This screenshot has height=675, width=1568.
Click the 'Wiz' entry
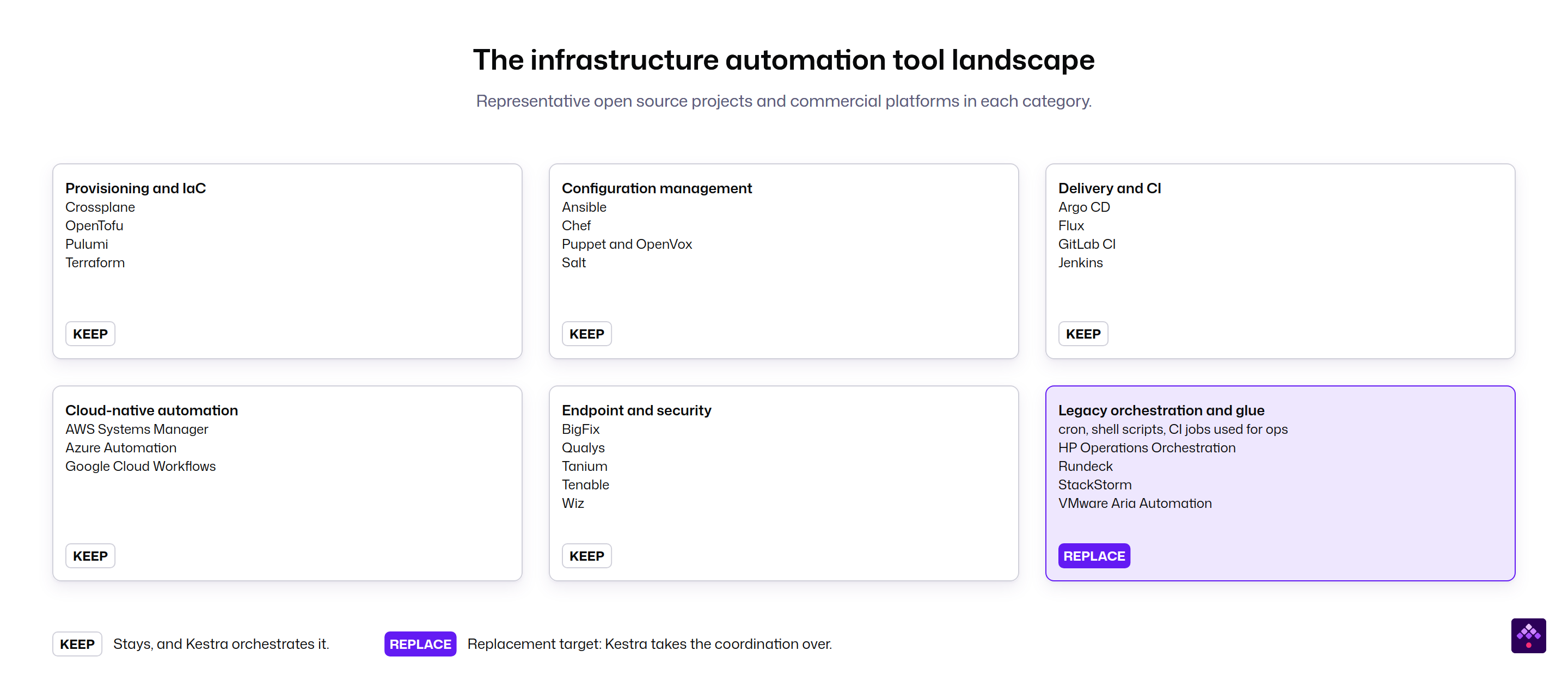[573, 504]
